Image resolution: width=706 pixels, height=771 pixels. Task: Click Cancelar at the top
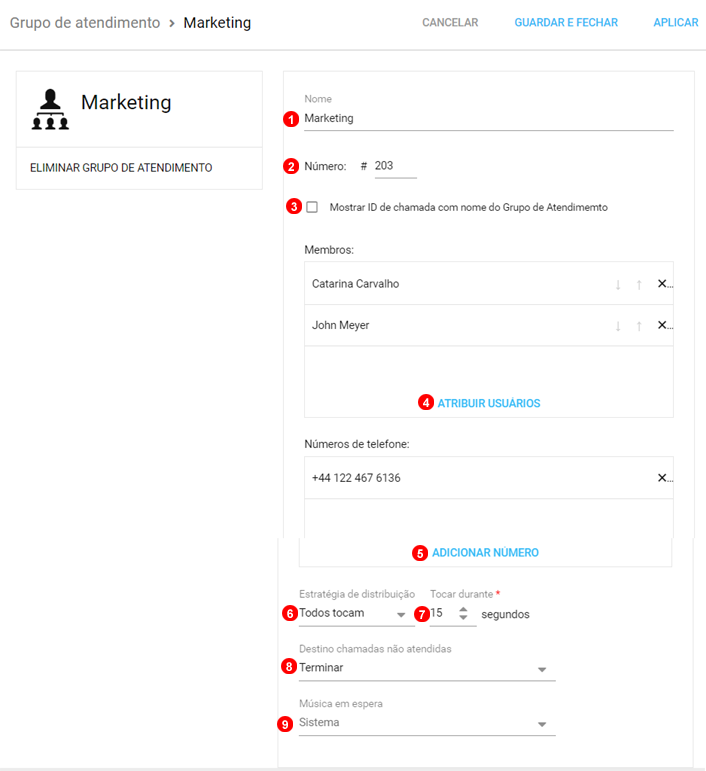click(450, 22)
